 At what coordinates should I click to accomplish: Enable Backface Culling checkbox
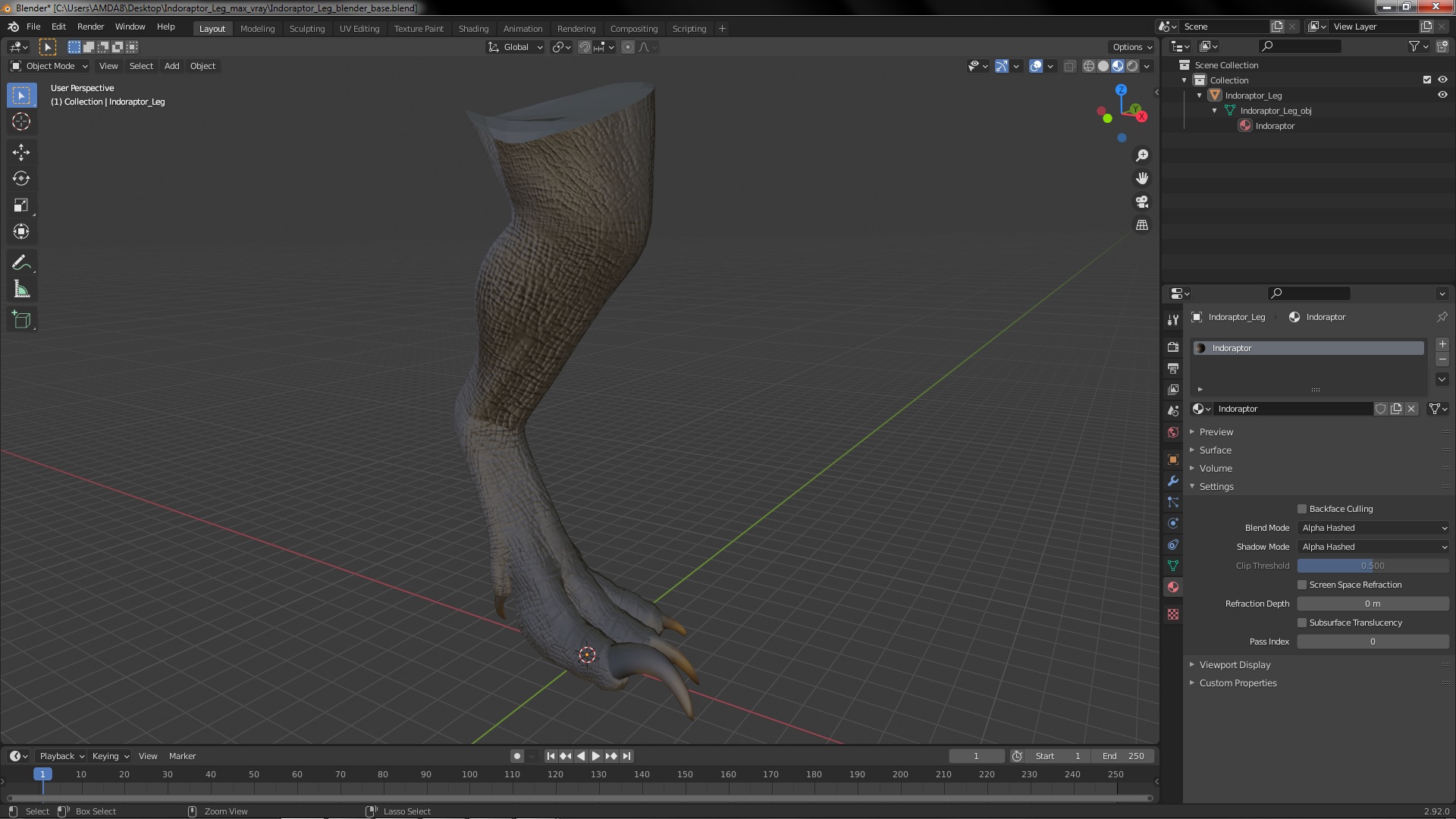[1302, 509]
